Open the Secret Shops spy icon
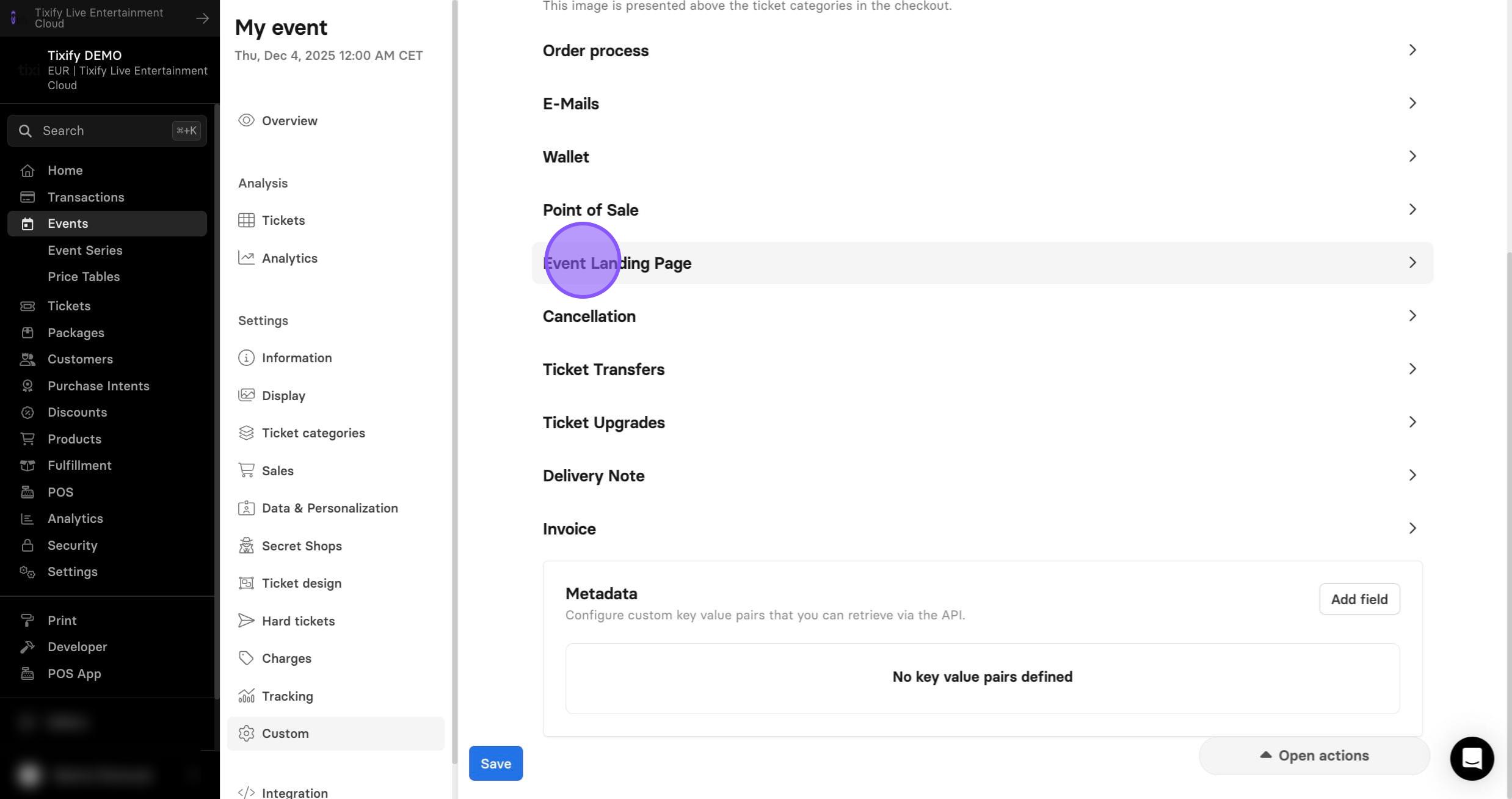 [246, 545]
